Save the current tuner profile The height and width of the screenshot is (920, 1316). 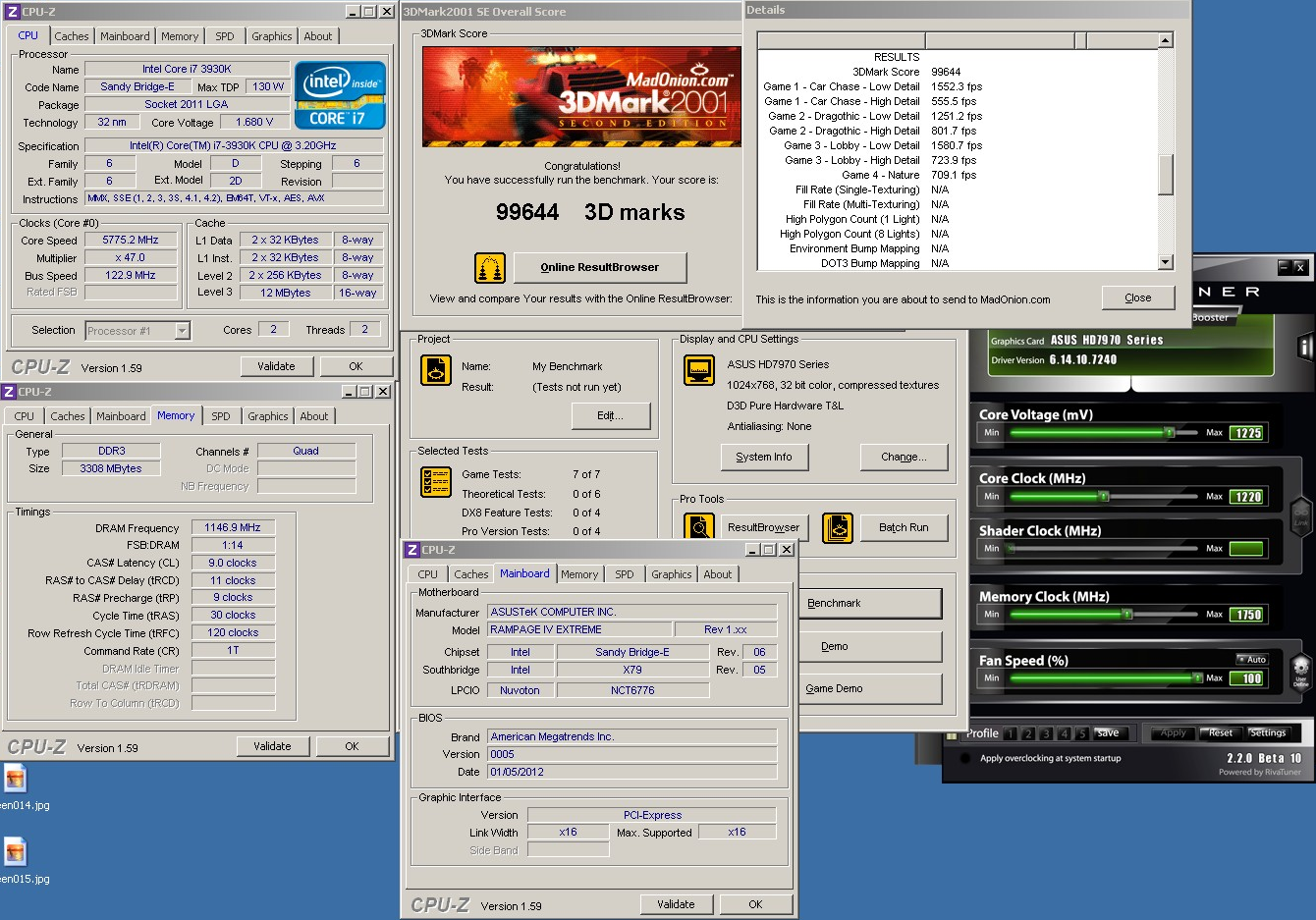point(1109,733)
